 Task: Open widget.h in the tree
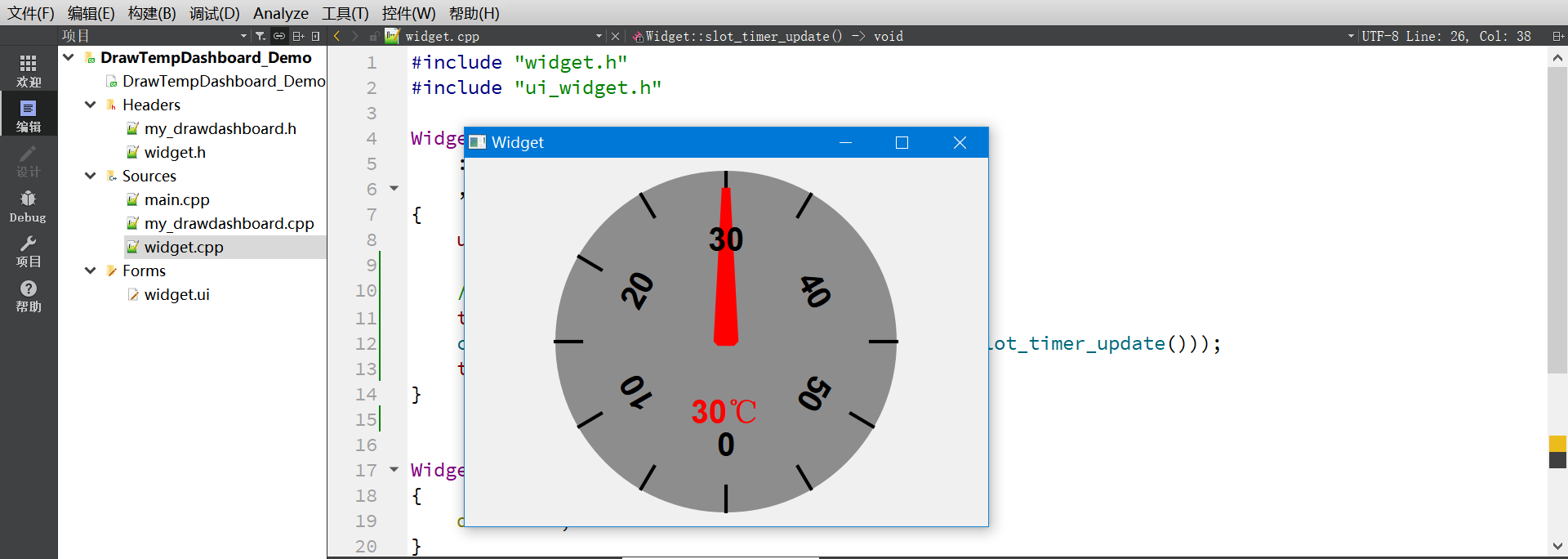175,152
